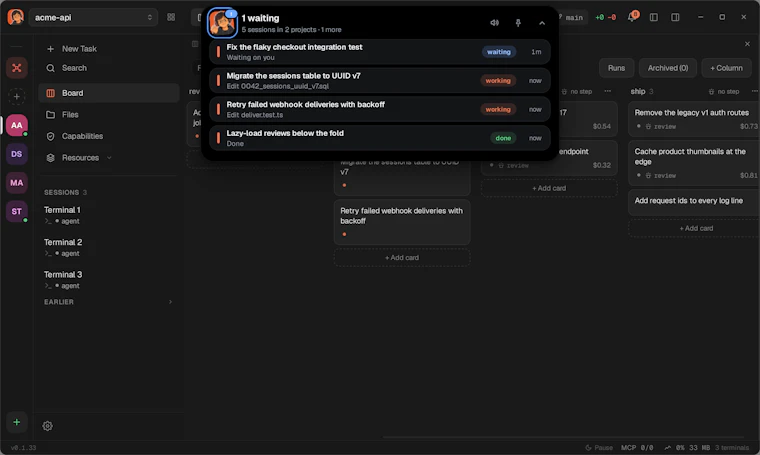Add a workspace with the dashed plus circle
This screenshot has height=455, width=760.
click(x=16, y=96)
